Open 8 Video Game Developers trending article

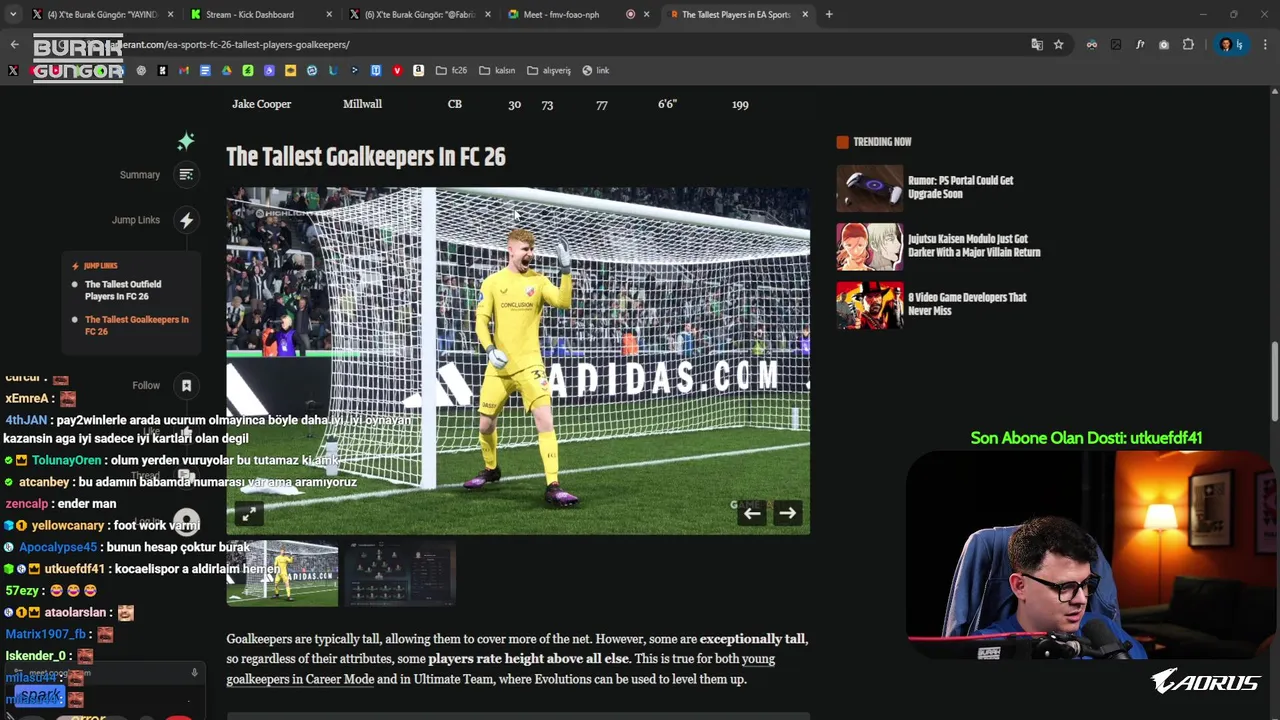pyautogui.click(x=967, y=304)
